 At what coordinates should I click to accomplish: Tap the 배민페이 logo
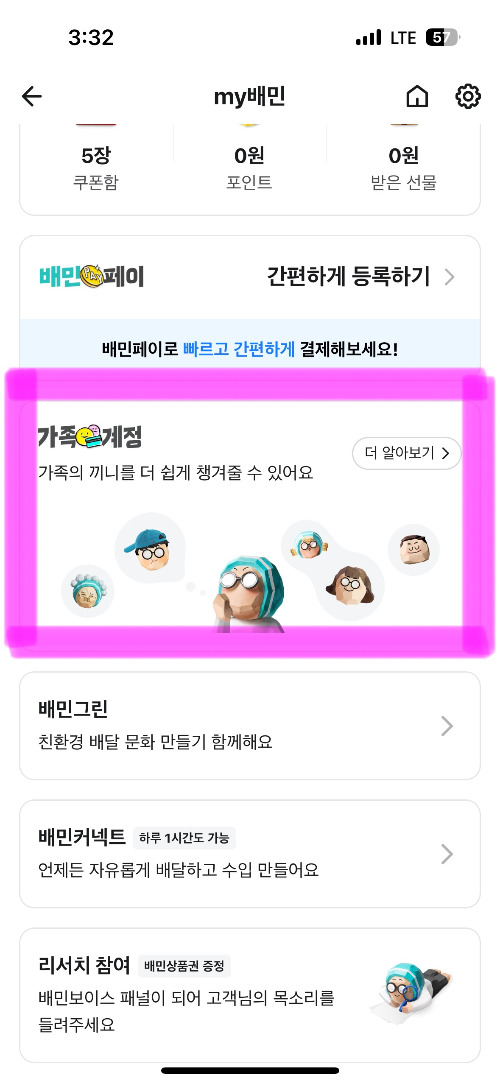[x=91, y=277]
